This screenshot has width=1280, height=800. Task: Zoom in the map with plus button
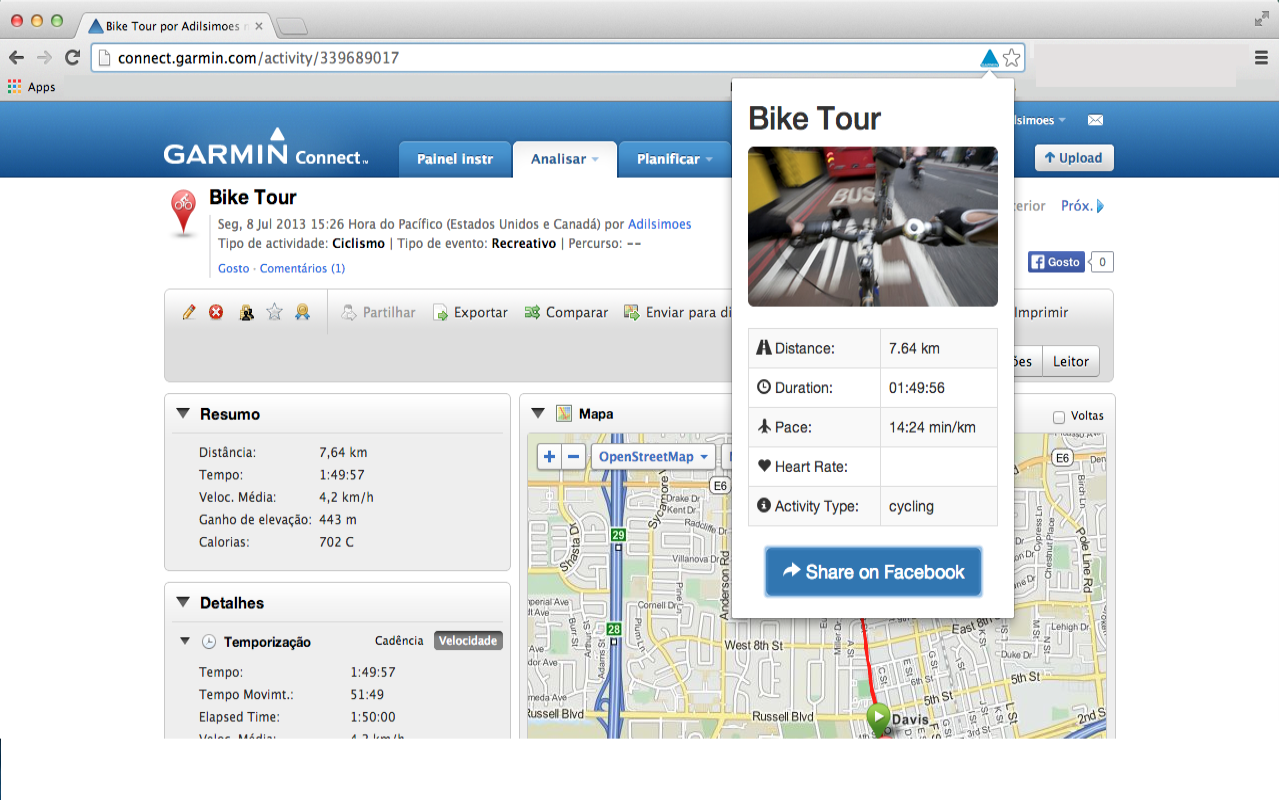click(x=549, y=457)
